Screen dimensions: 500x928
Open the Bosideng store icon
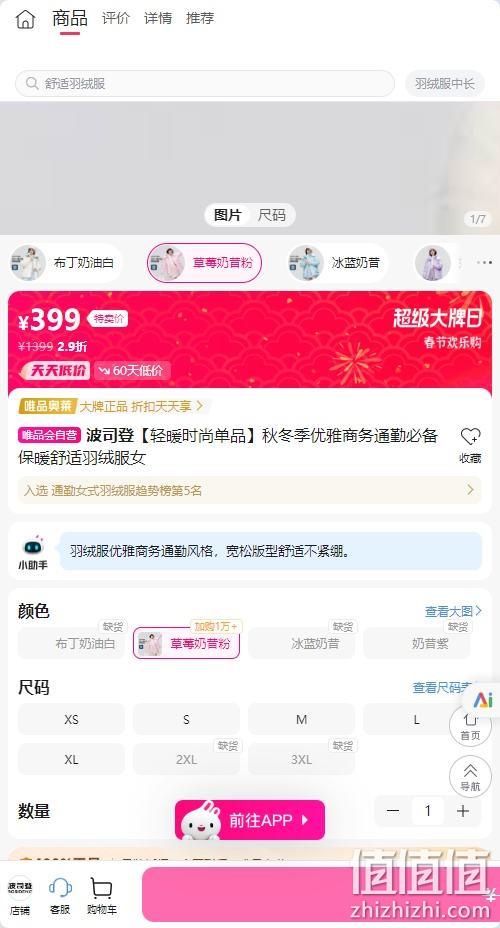20,888
